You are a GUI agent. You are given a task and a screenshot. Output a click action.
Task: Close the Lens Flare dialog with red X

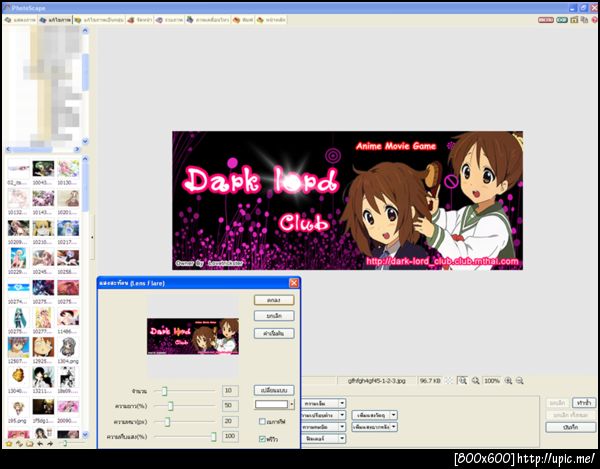click(x=293, y=283)
